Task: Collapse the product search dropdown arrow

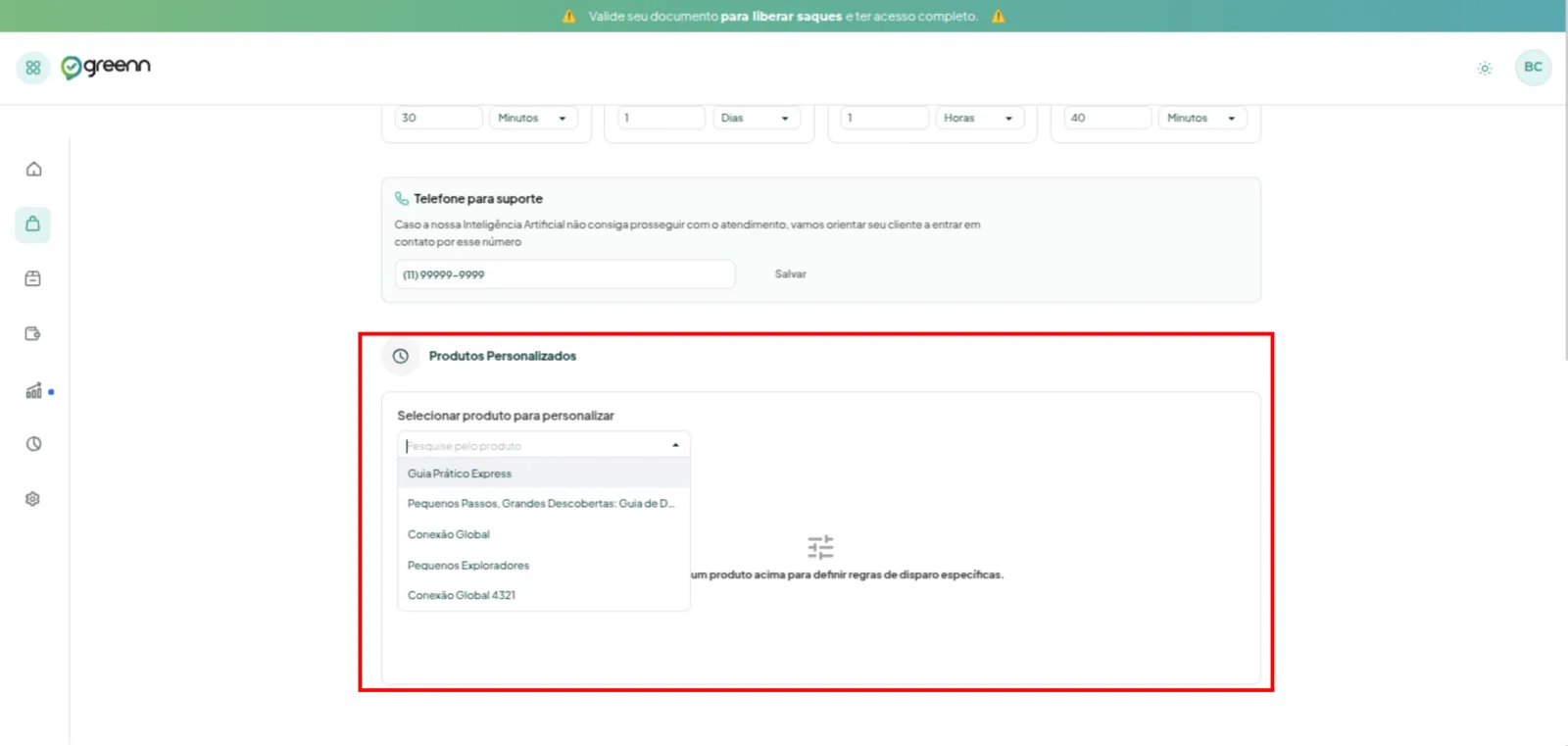Action: [675, 445]
